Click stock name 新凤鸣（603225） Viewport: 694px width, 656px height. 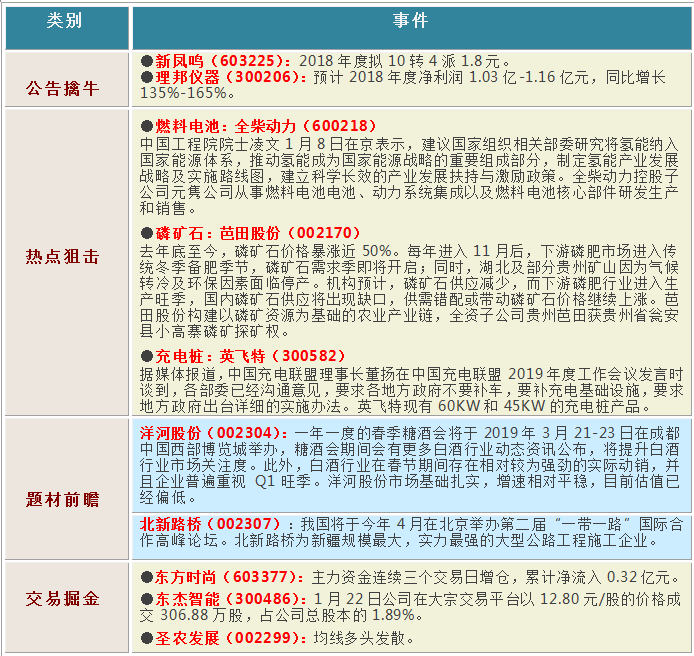click(223, 61)
